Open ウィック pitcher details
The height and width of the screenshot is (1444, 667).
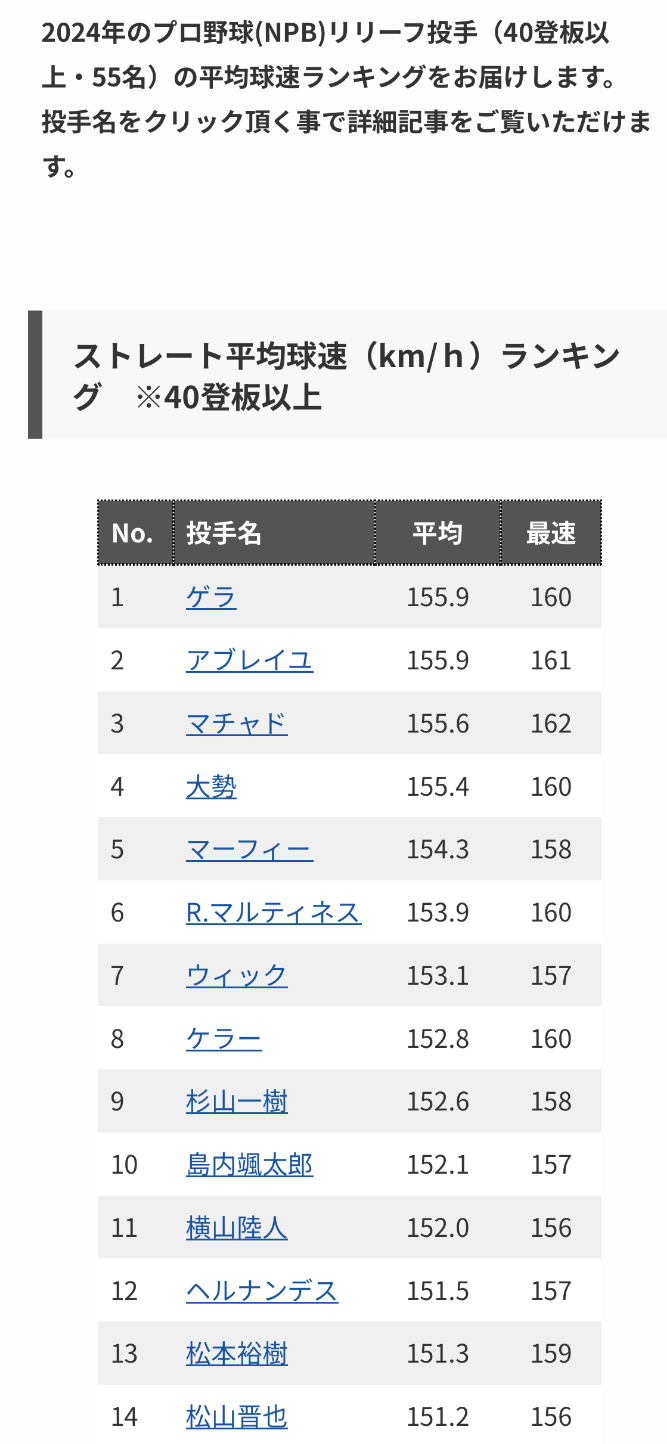click(x=236, y=975)
